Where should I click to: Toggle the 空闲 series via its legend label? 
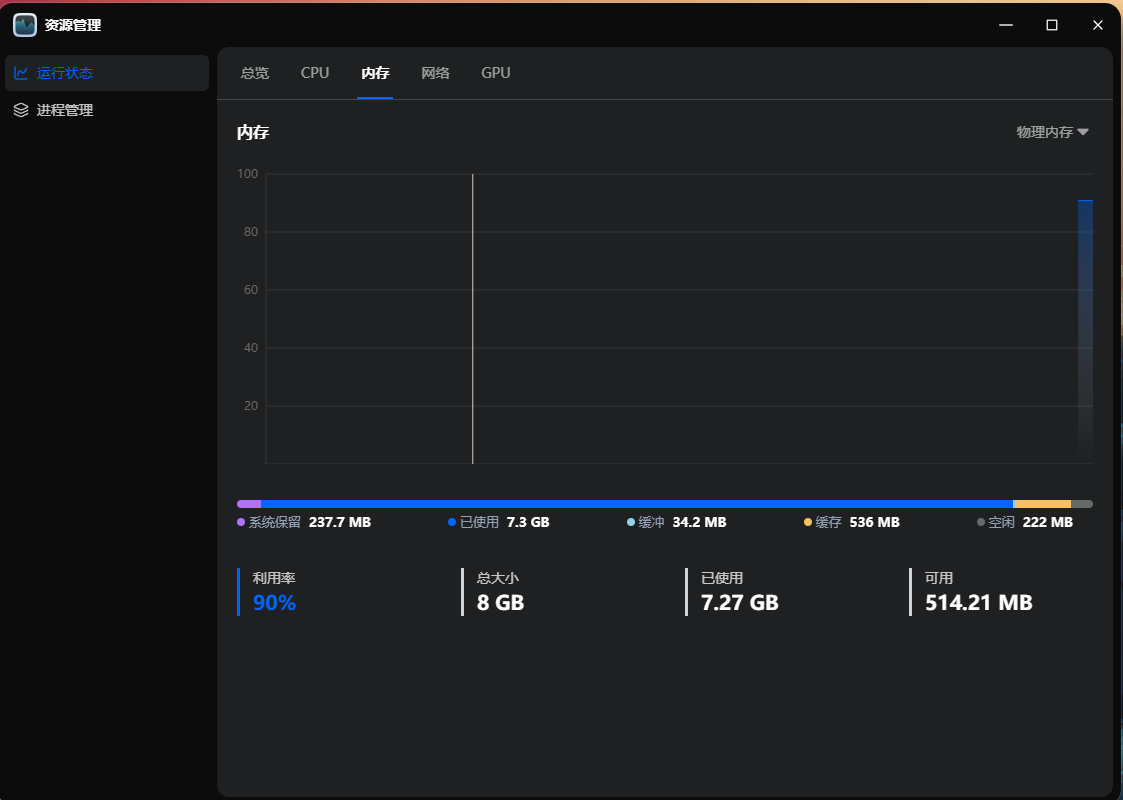pos(1003,522)
